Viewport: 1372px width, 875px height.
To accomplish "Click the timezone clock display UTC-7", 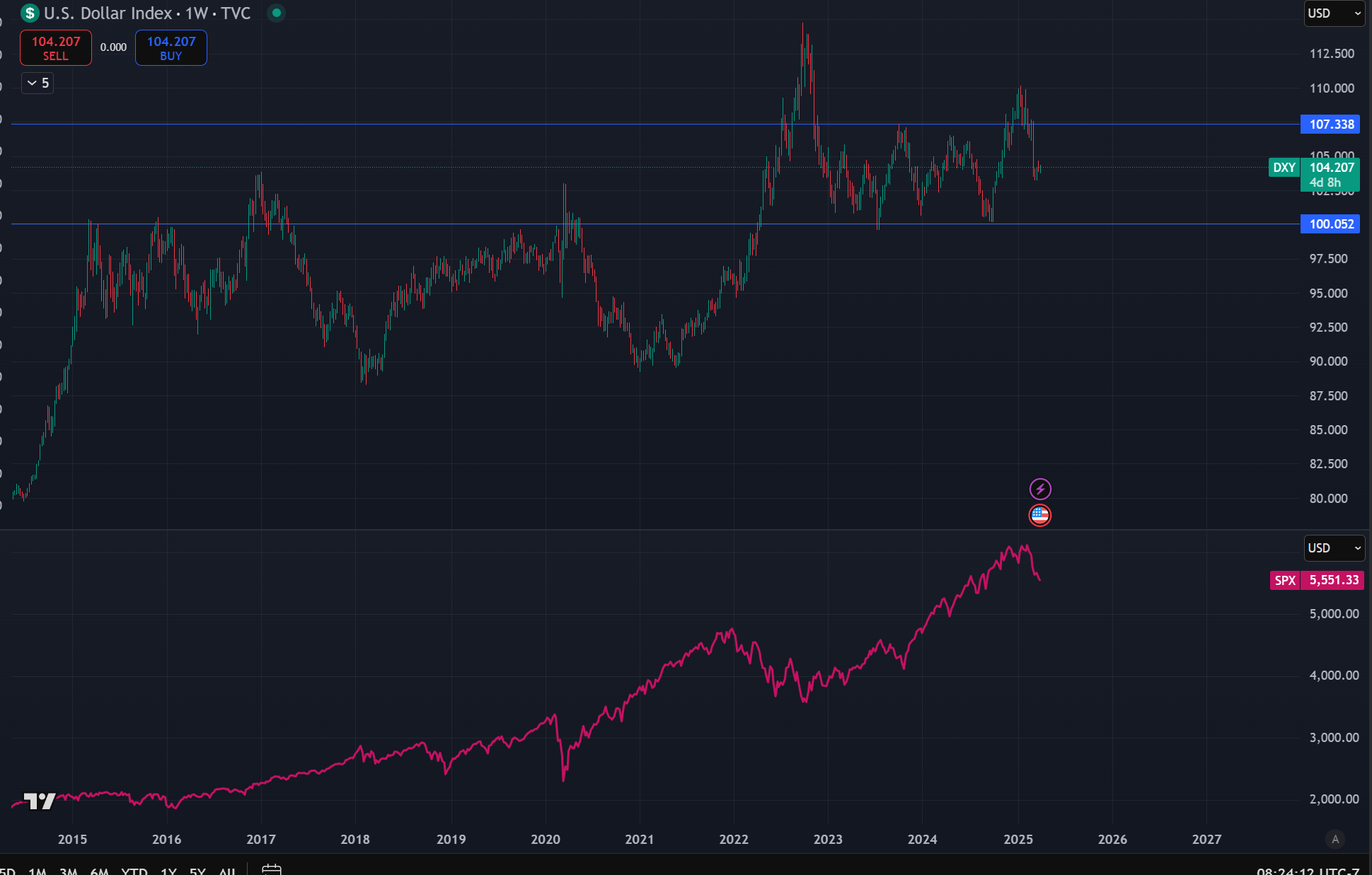I will pyautogui.click(x=1308, y=871).
